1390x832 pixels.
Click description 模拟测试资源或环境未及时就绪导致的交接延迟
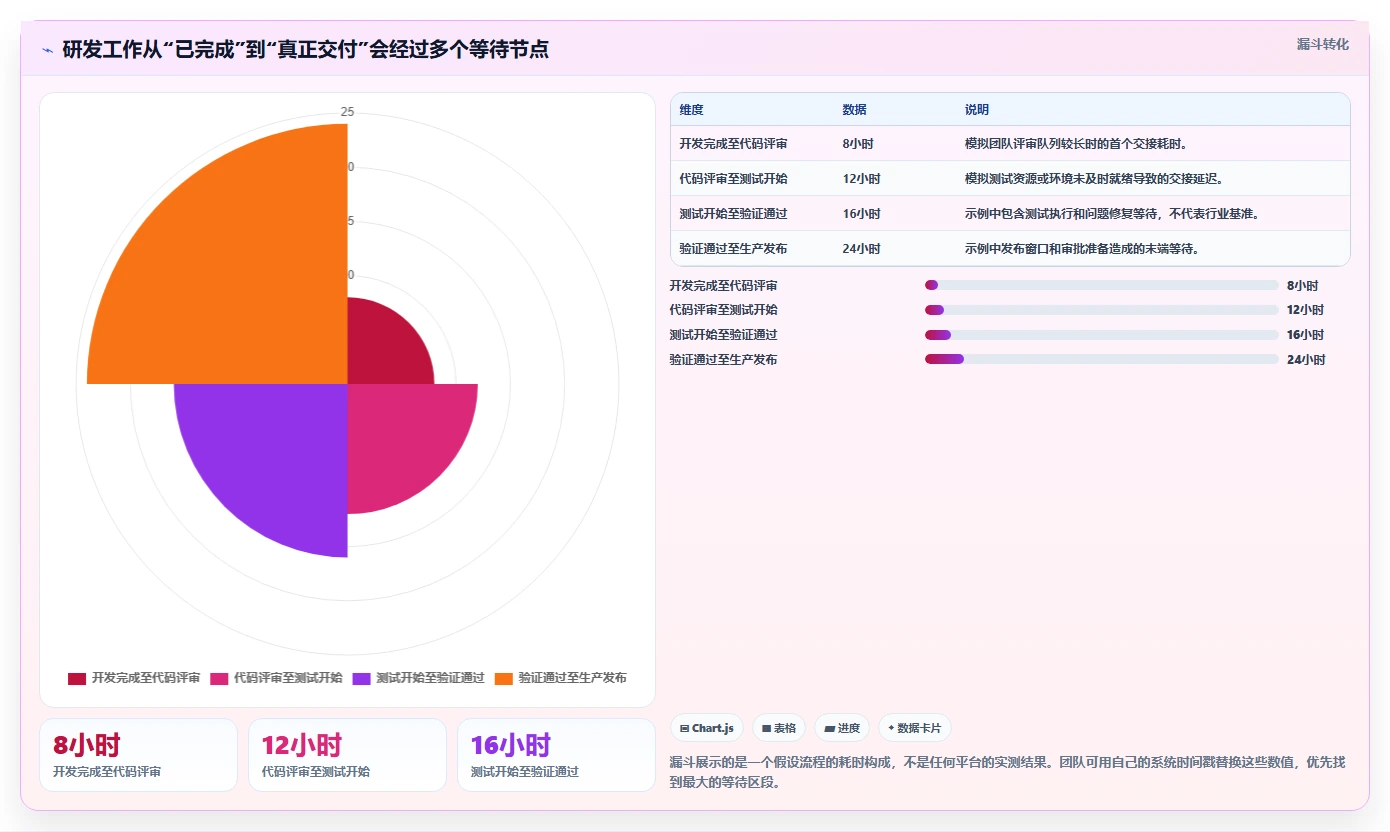click(1097, 179)
